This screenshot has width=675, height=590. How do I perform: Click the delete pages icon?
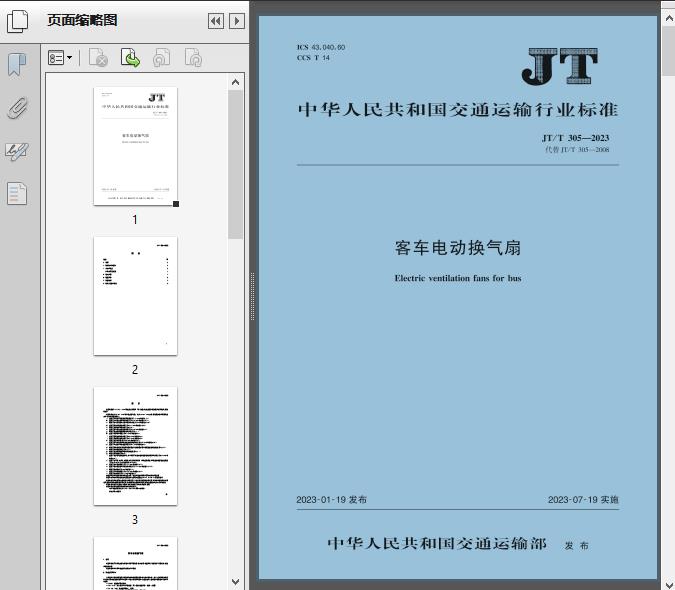(98, 58)
